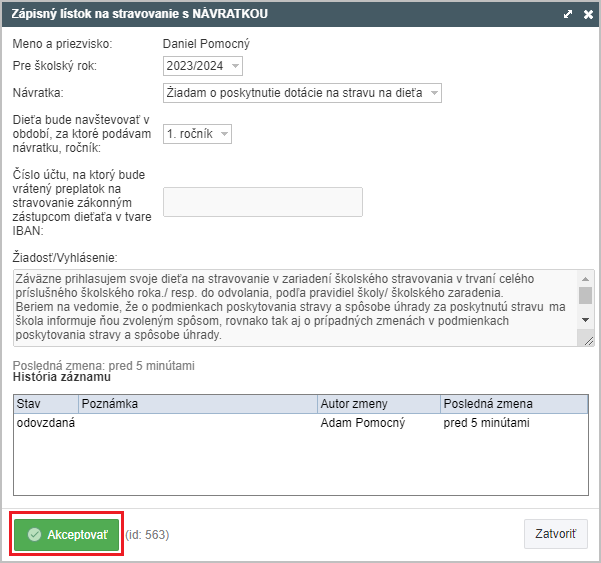Click the text area resize handle
This screenshot has height=563, width=601.
click(589, 341)
